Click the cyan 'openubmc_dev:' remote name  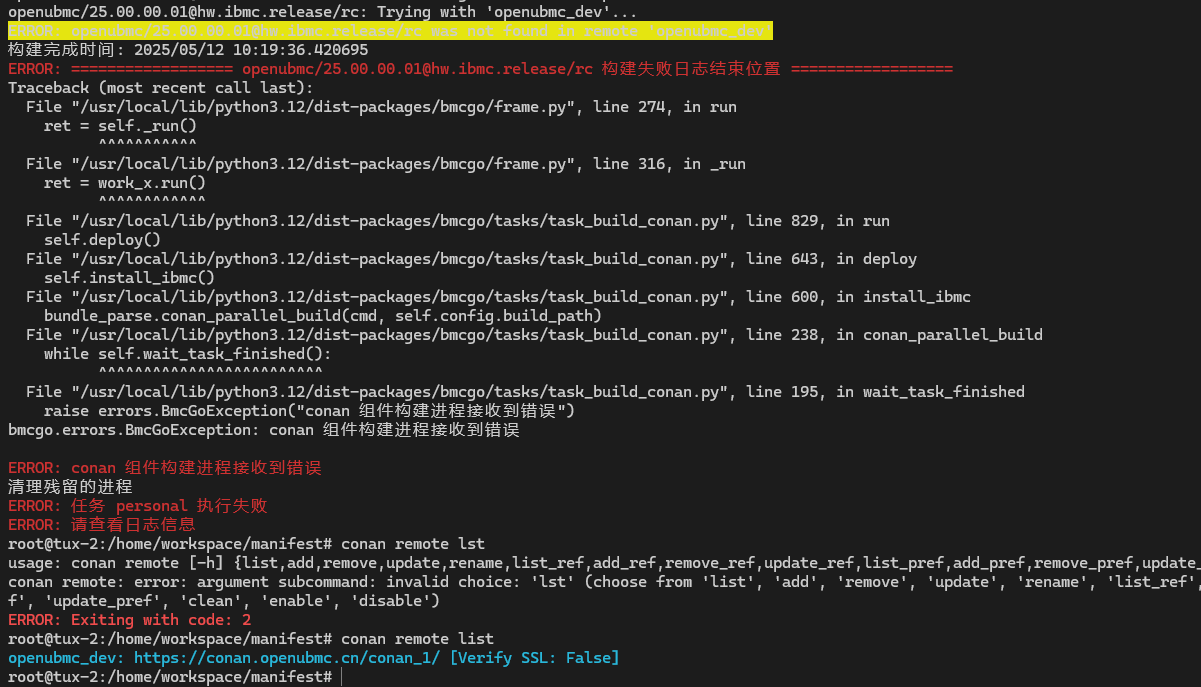(x=66, y=658)
